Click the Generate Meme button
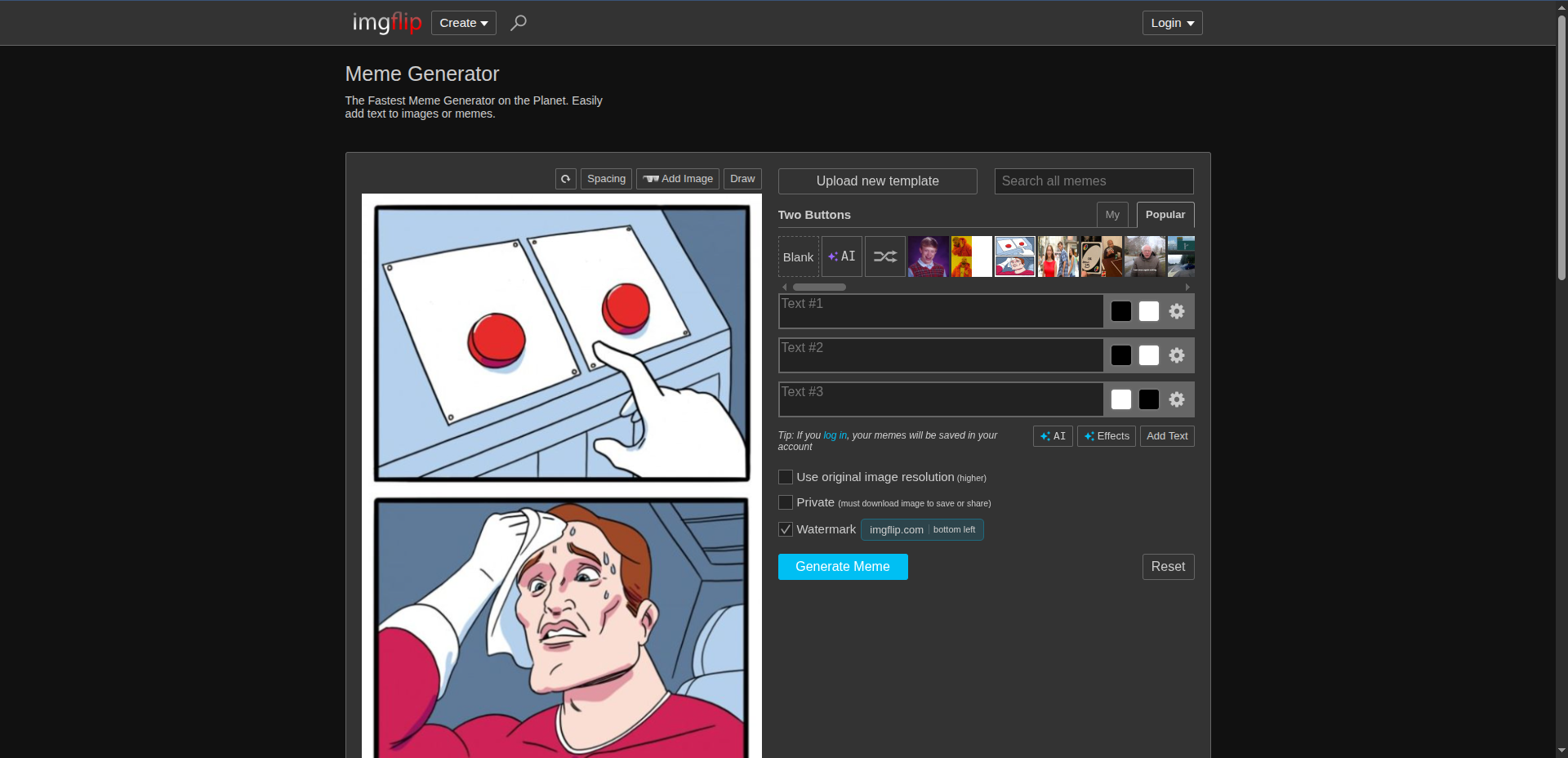Screen dimensions: 1568x758 point(843,567)
